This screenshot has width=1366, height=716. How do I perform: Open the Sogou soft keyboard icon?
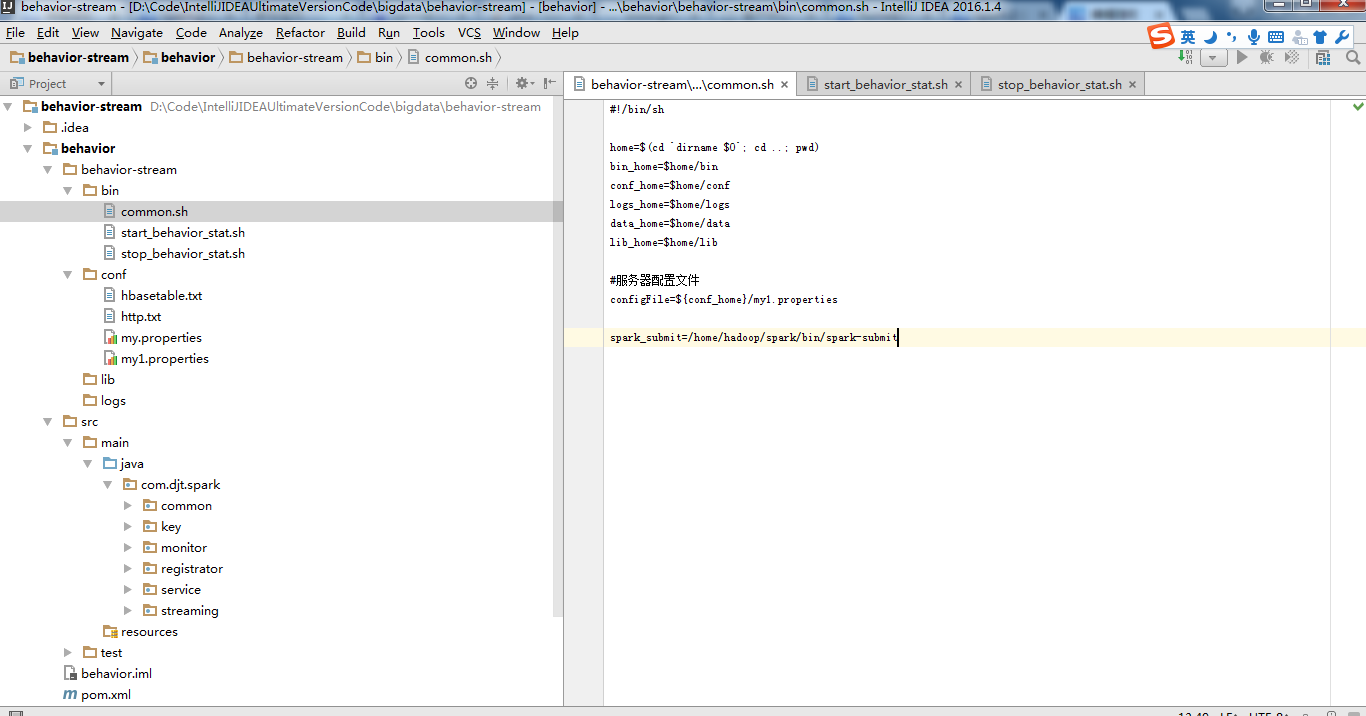click(x=1276, y=37)
